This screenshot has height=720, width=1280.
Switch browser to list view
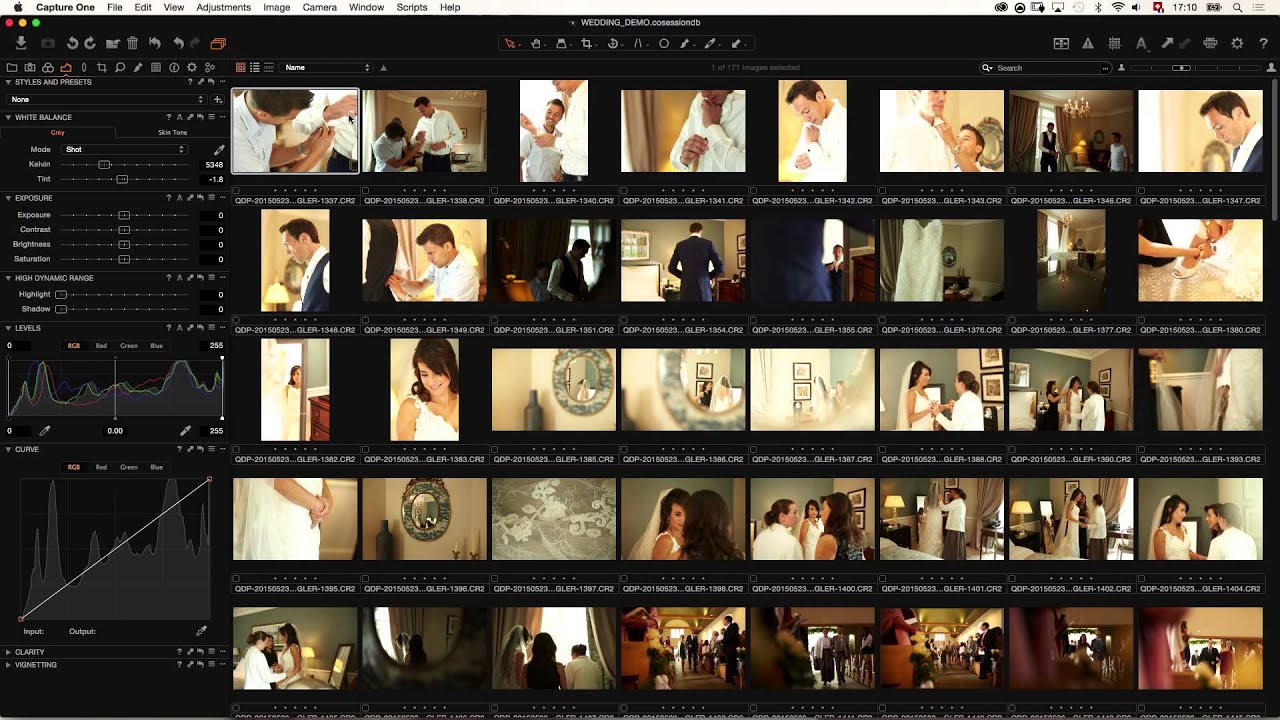255,67
